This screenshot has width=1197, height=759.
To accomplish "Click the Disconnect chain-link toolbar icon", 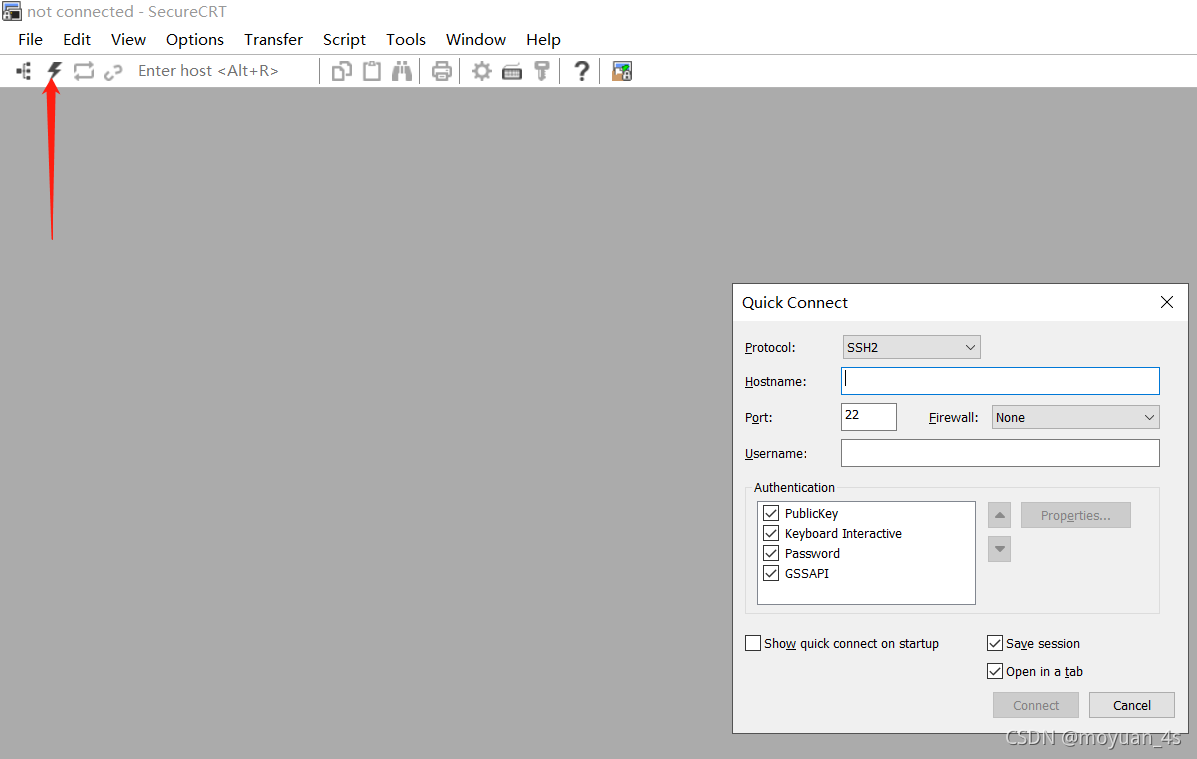I will pyautogui.click(x=113, y=72).
